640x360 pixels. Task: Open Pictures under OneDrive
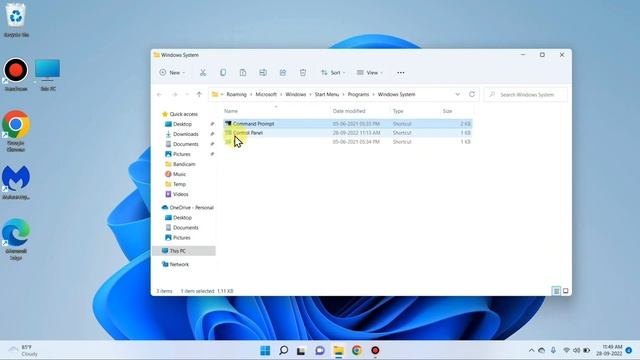[x=178, y=238]
